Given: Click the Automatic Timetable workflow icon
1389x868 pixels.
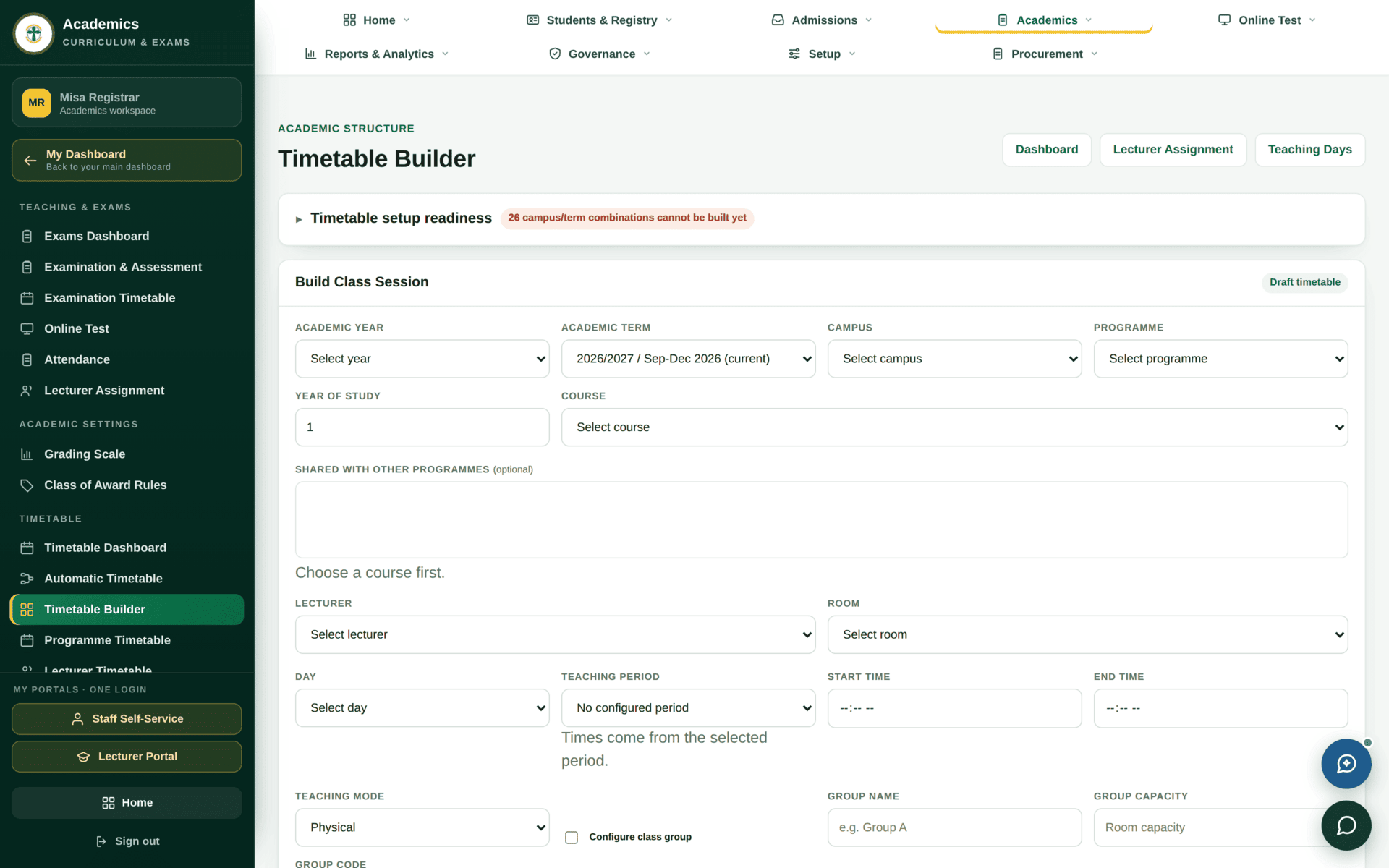Looking at the screenshot, I should coord(27,579).
